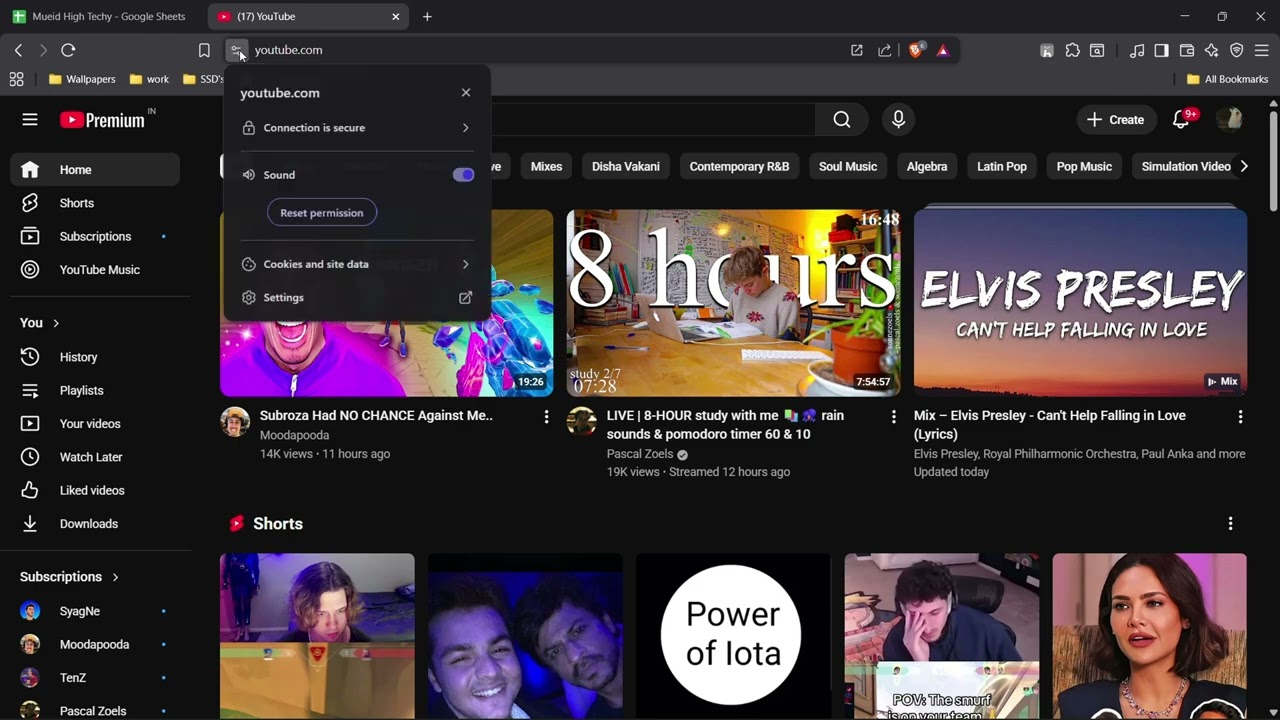
Task: Open History in sidebar
Action: pos(95,357)
